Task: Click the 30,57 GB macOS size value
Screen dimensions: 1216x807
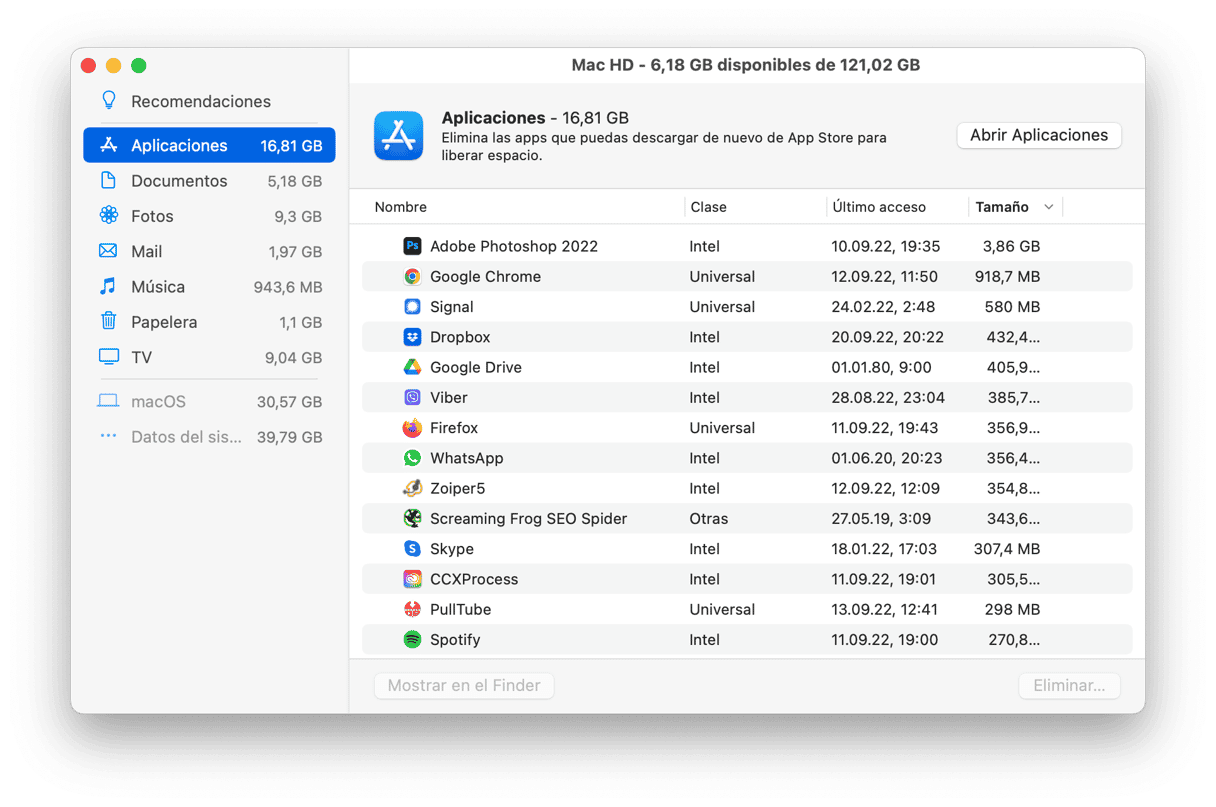Action: tap(289, 402)
